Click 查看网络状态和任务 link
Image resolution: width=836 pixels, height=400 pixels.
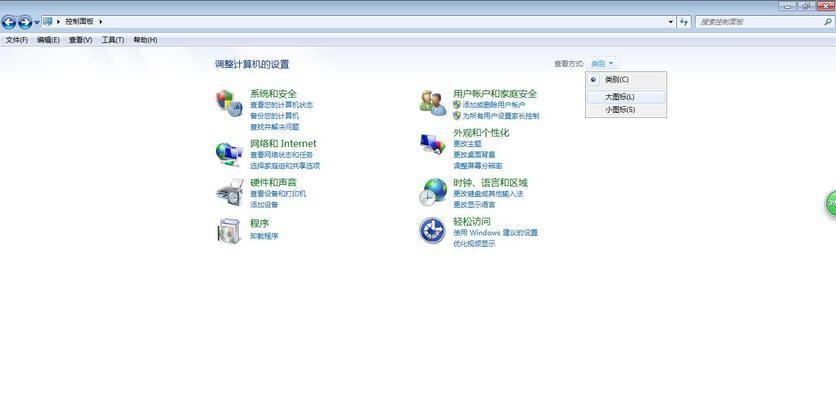coord(282,155)
